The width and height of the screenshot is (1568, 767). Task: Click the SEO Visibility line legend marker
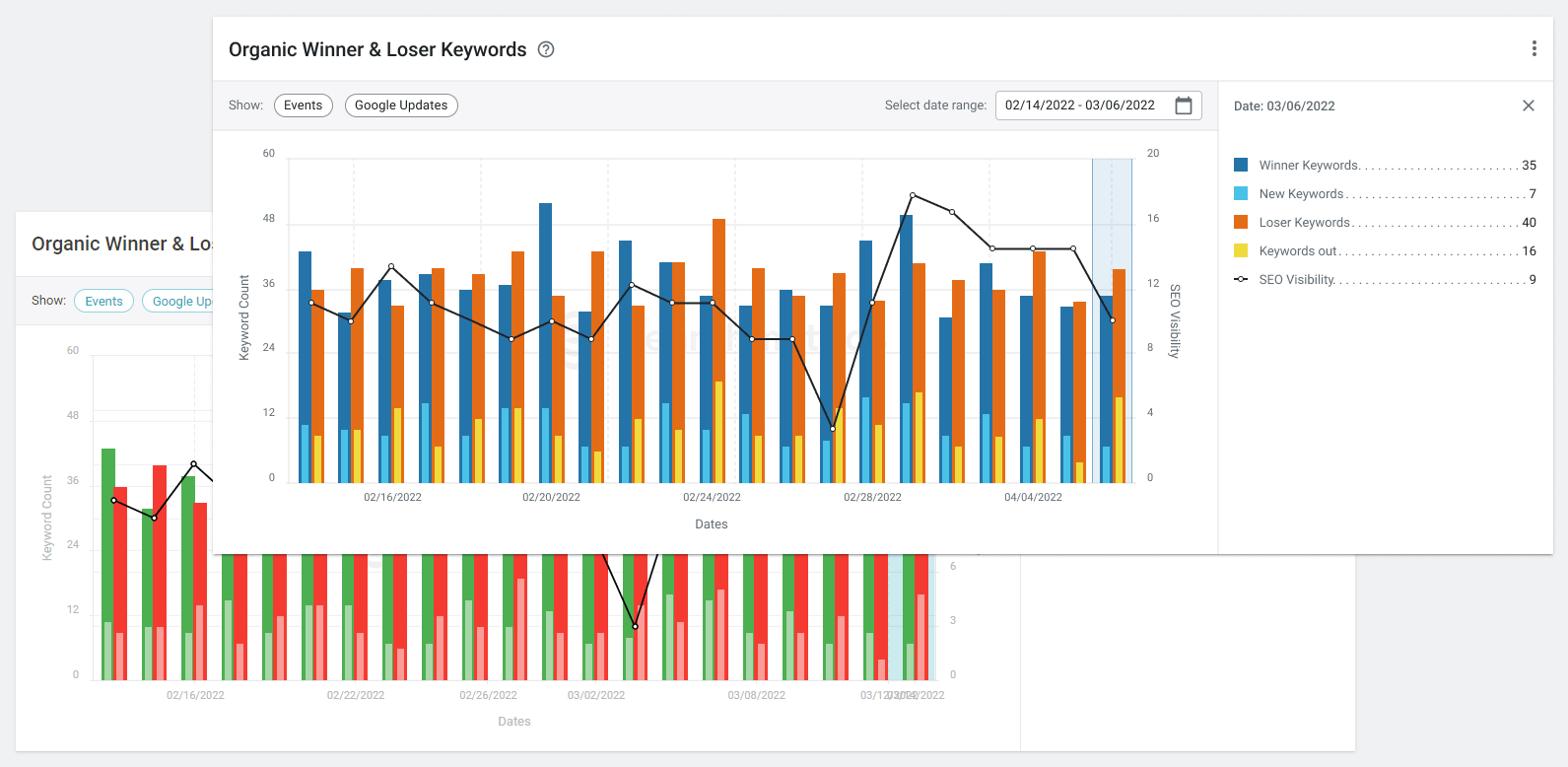pos(1241,280)
